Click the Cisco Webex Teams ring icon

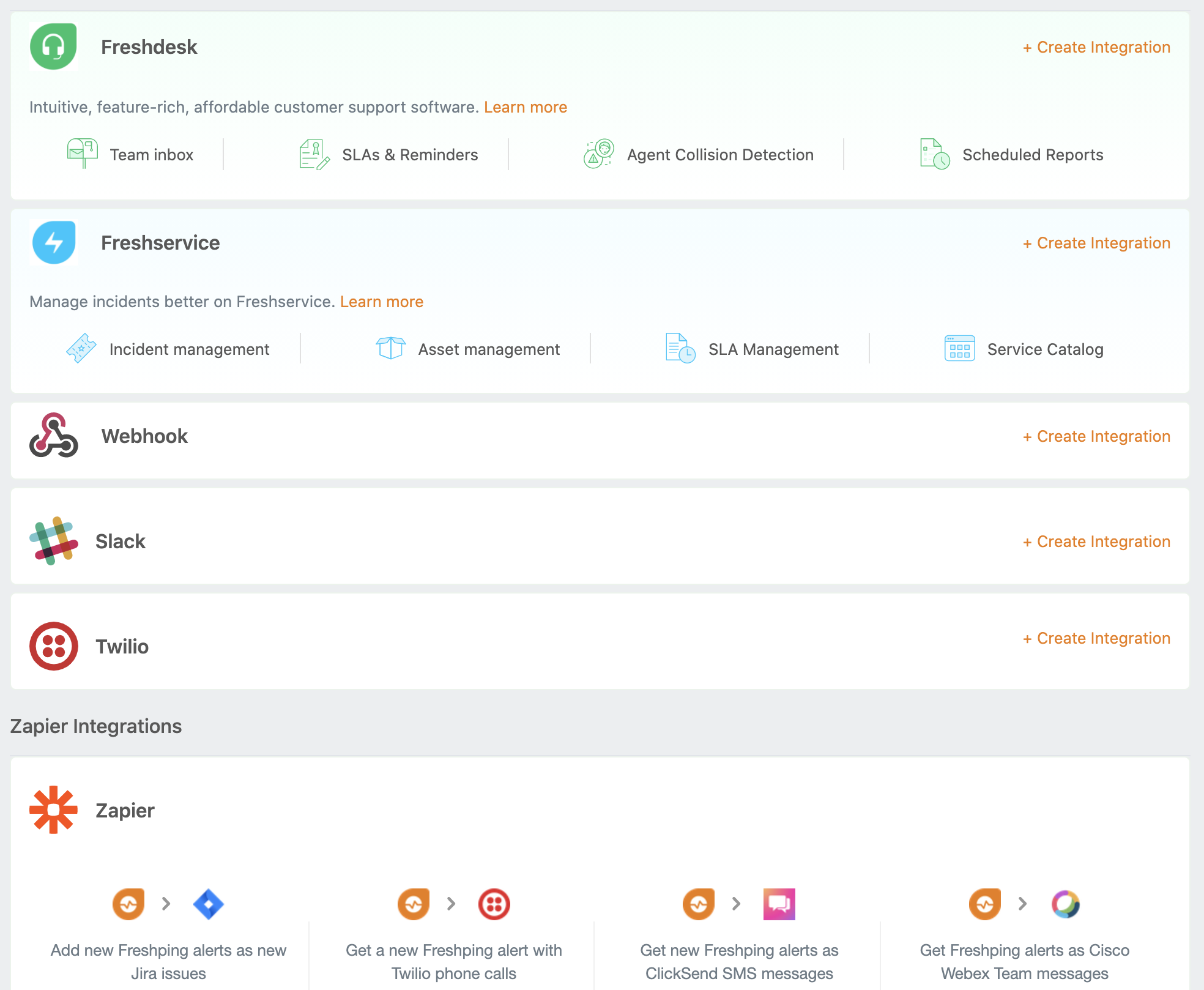(1065, 904)
